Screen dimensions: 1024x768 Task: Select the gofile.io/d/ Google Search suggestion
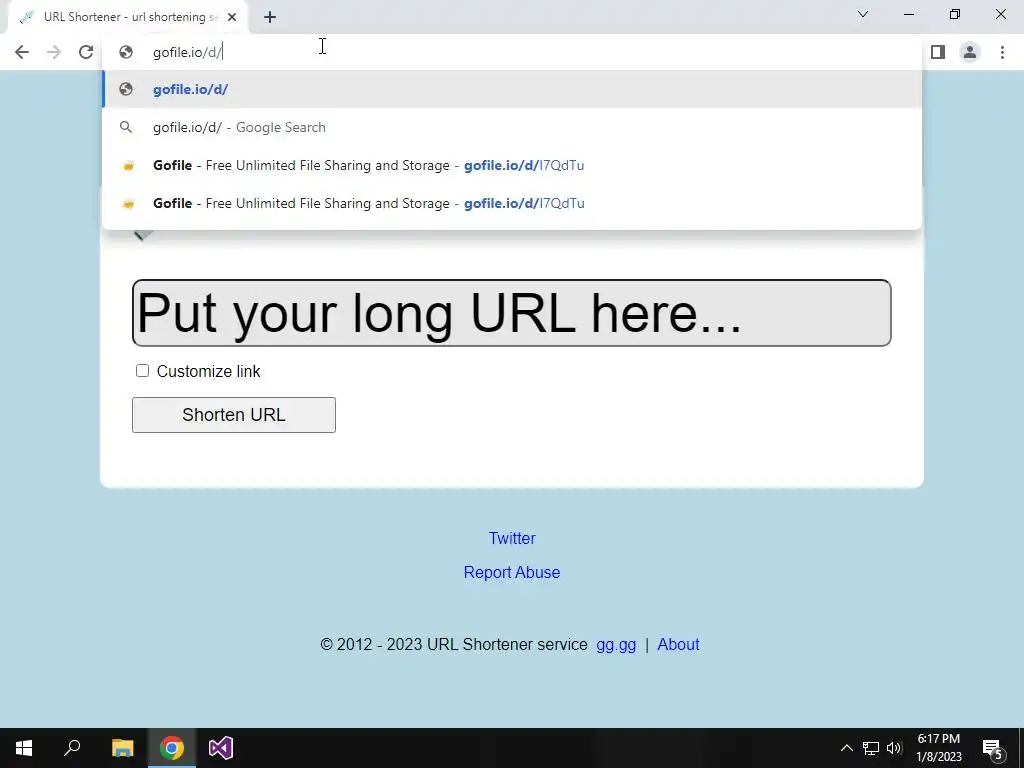click(513, 127)
